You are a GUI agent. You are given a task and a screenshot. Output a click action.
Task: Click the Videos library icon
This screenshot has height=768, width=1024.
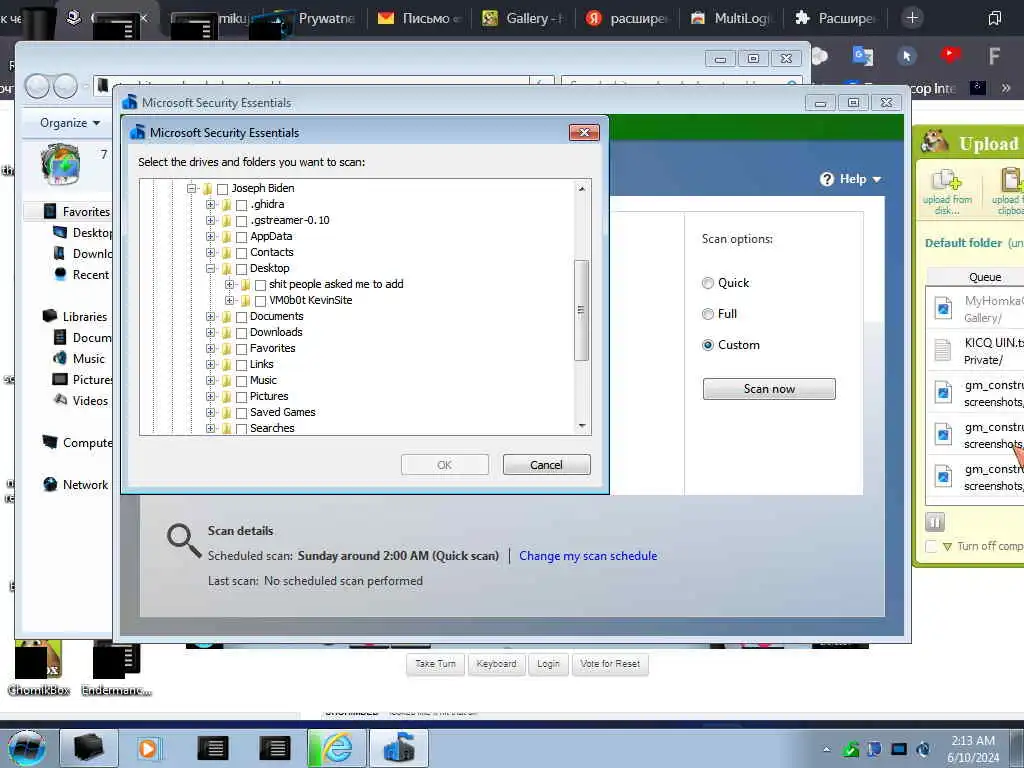[60, 400]
